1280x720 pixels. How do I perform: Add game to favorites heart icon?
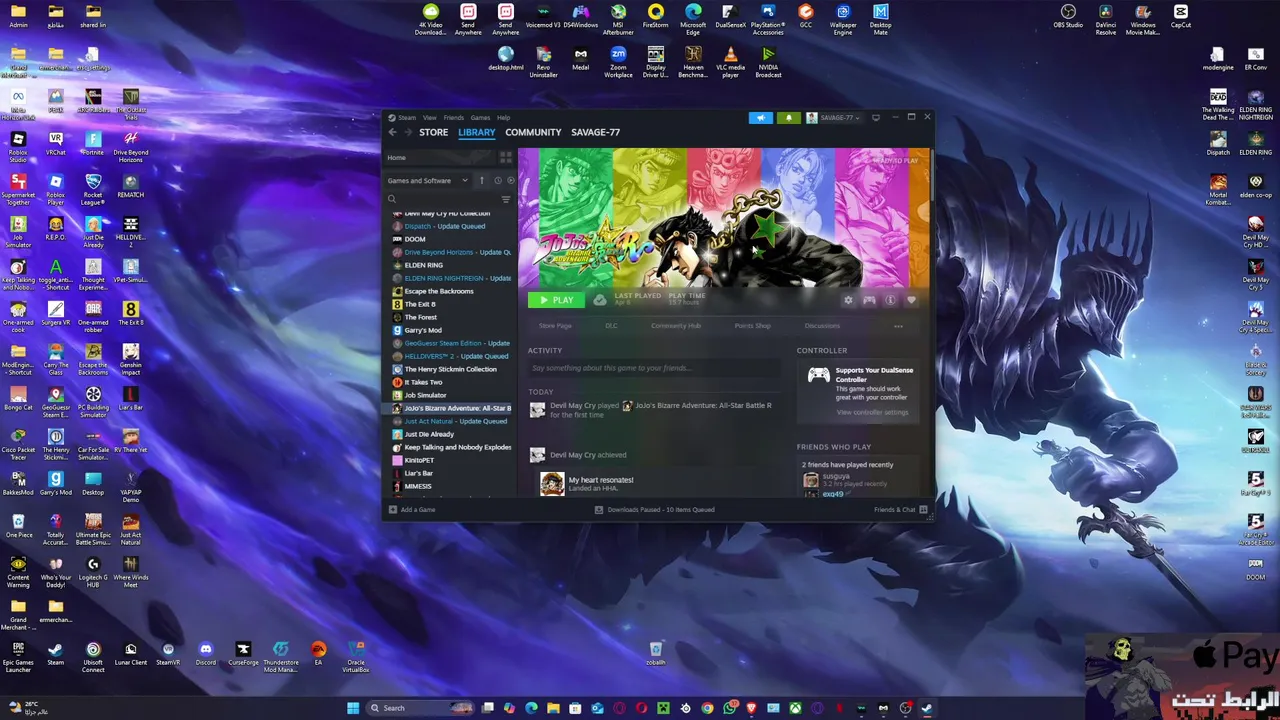(x=911, y=300)
